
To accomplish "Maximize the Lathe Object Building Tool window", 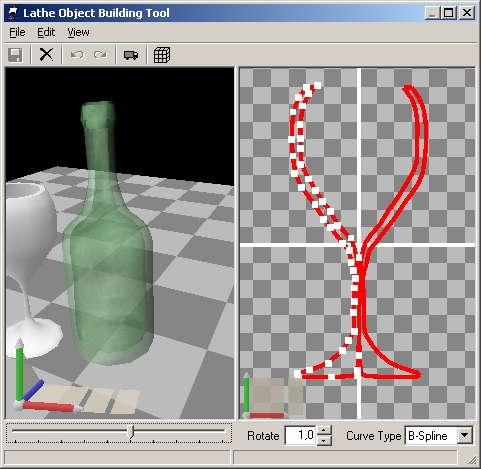I will pyautogui.click(x=449, y=13).
